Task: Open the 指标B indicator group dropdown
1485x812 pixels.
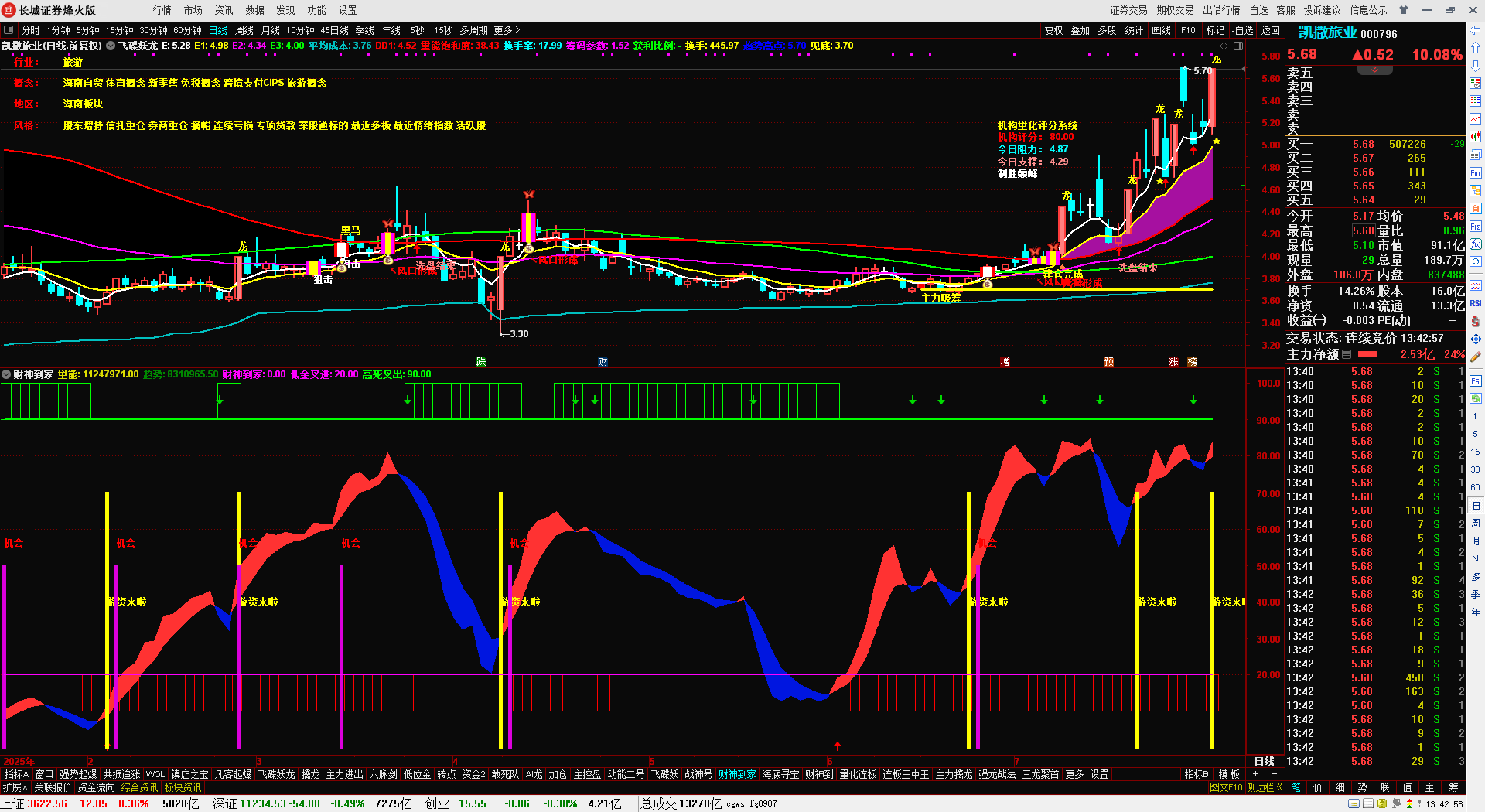Action: (1197, 774)
